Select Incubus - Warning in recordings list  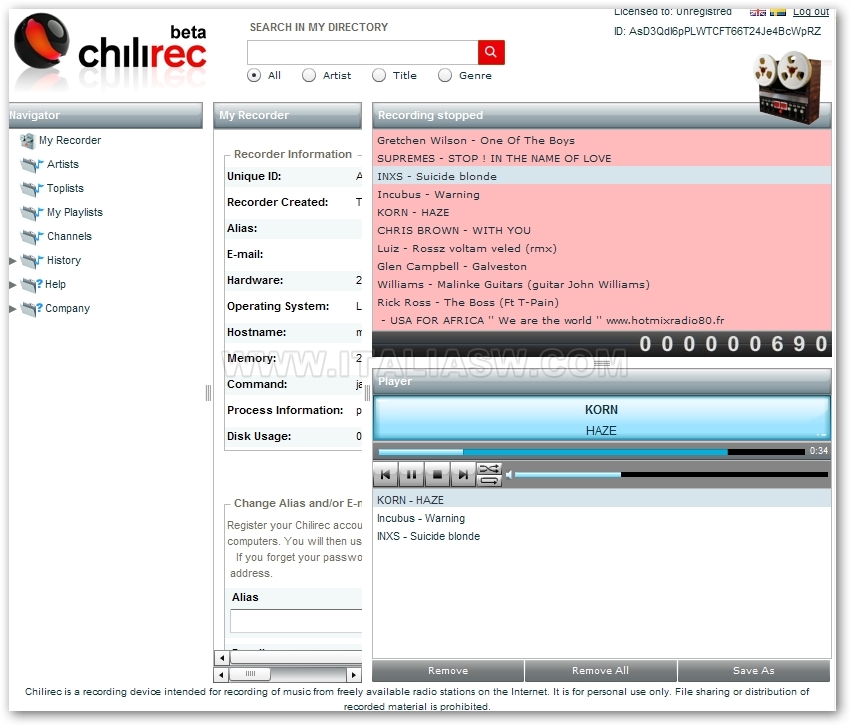pyautogui.click(x=602, y=194)
